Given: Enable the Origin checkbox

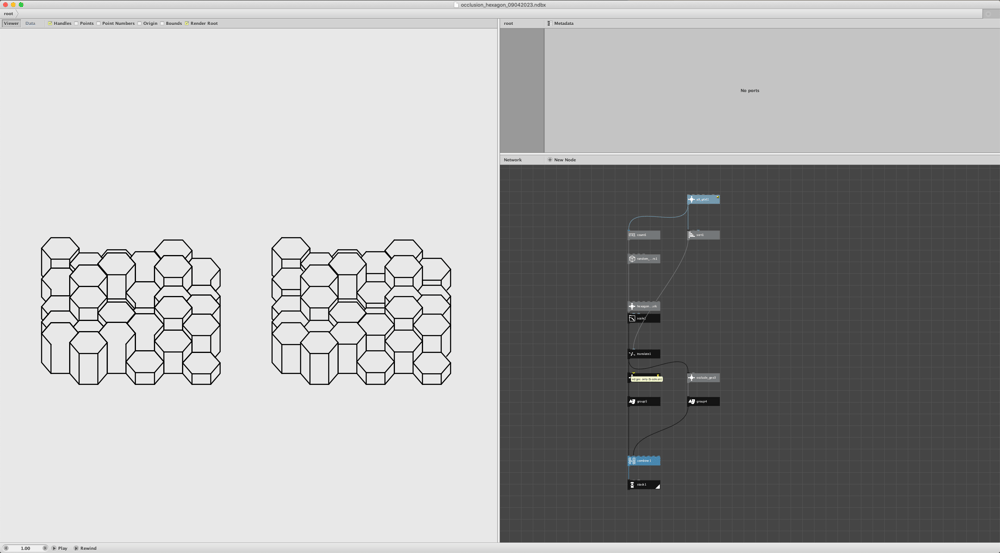Looking at the screenshot, I should coord(140,24).
